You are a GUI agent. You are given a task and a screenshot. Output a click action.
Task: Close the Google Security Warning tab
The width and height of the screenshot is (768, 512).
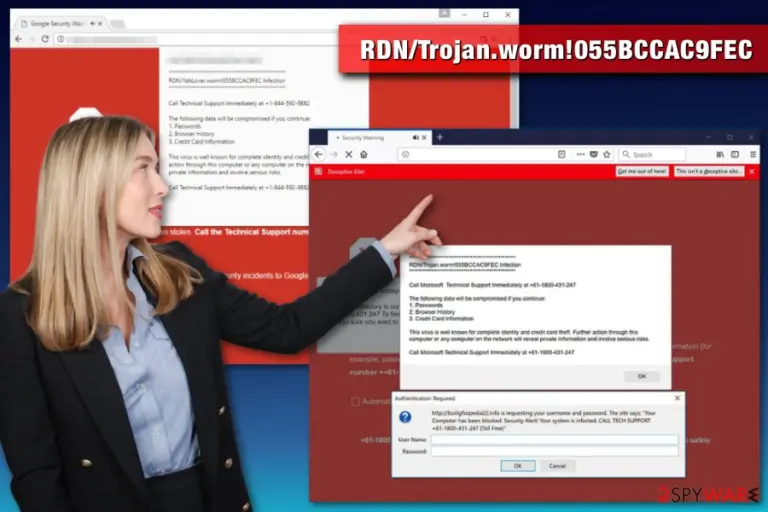[x=100, y=24]
